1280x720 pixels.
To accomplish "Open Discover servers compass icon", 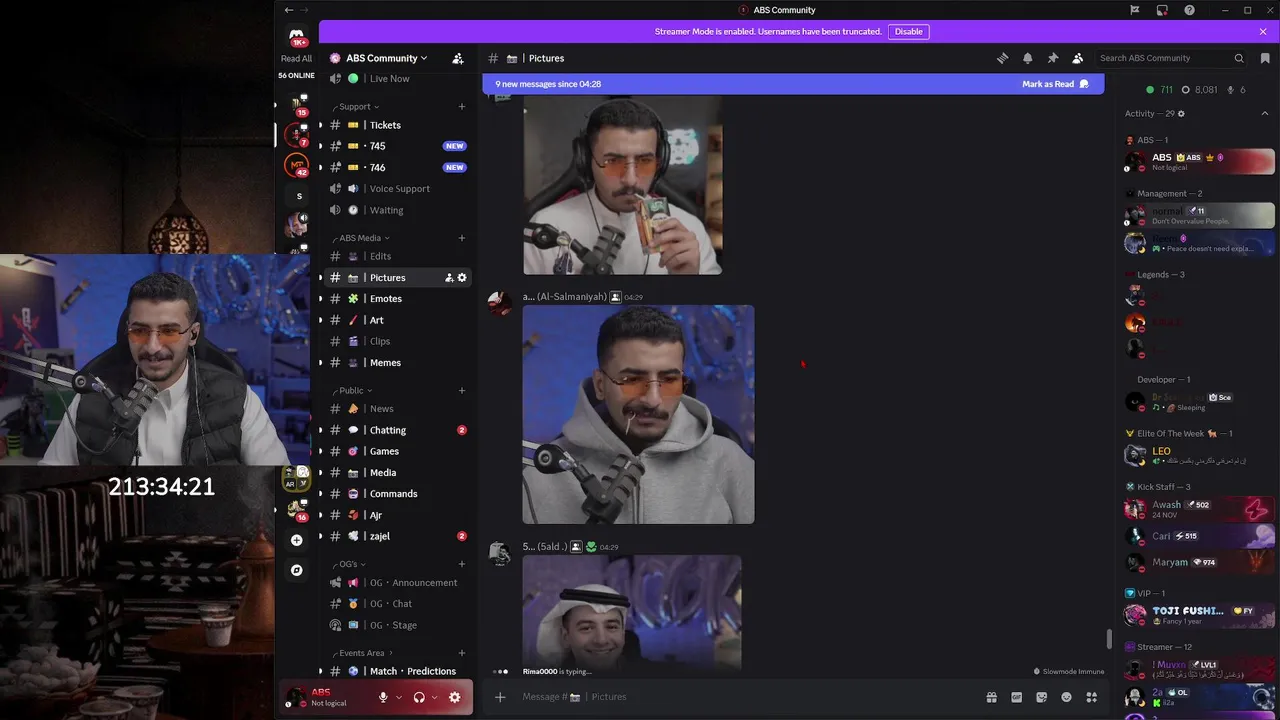I will (296, 570).
